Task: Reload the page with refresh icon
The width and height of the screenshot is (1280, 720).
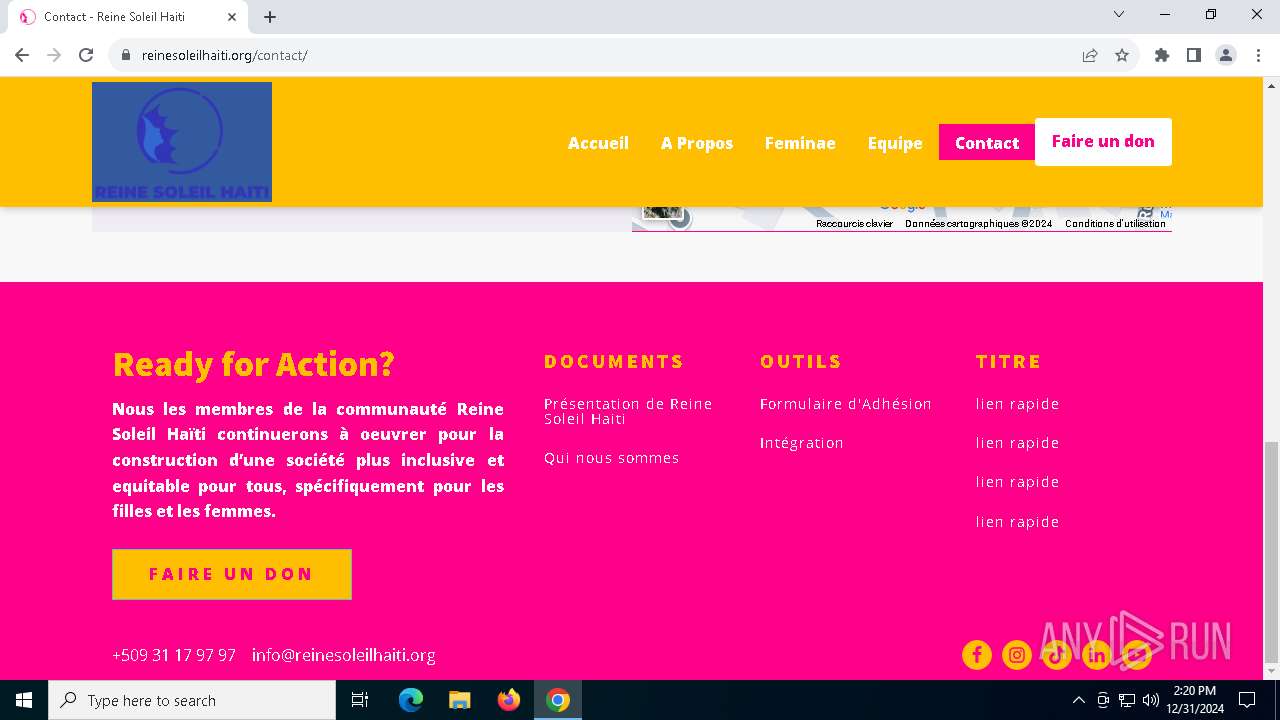Action: click(86, 55)
